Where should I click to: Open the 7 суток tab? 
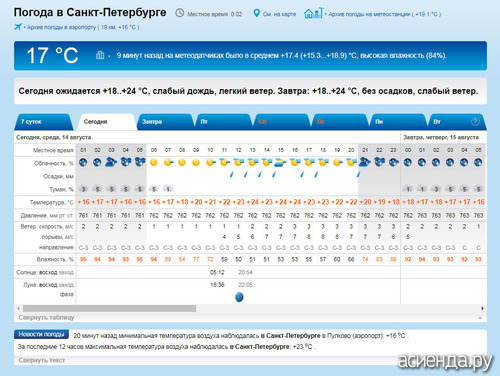click(43, 122)
